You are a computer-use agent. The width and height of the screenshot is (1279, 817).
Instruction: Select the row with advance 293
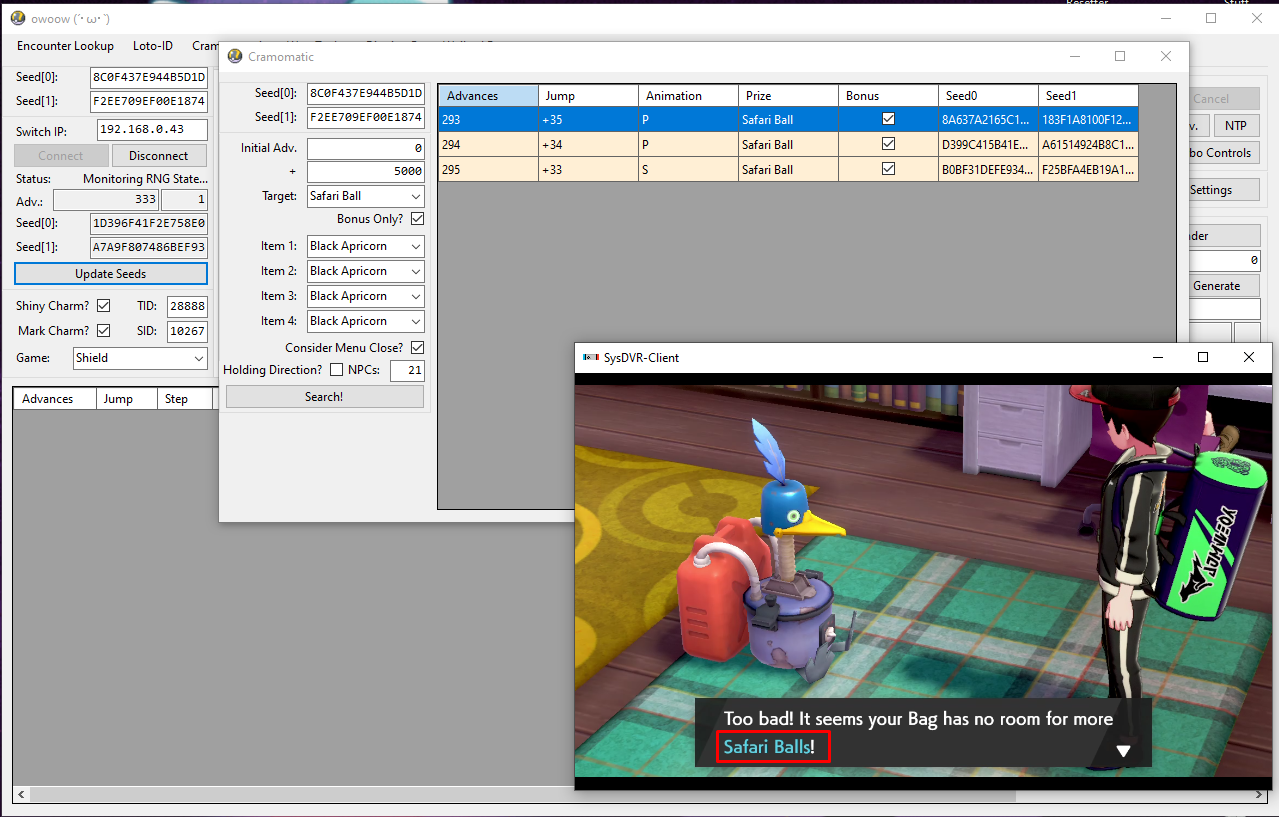click(x=788, y=119)
